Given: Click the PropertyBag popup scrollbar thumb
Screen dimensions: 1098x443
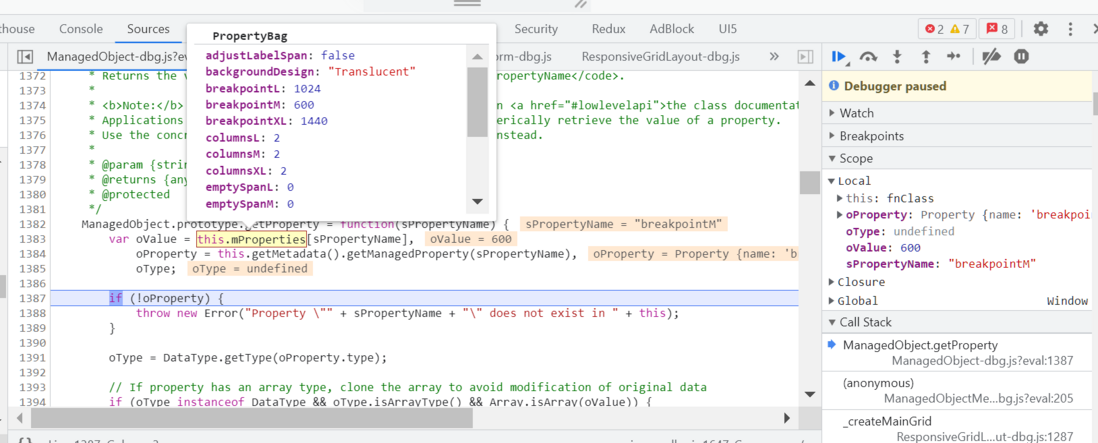Looking at the screenshot, I should point(476,102).
